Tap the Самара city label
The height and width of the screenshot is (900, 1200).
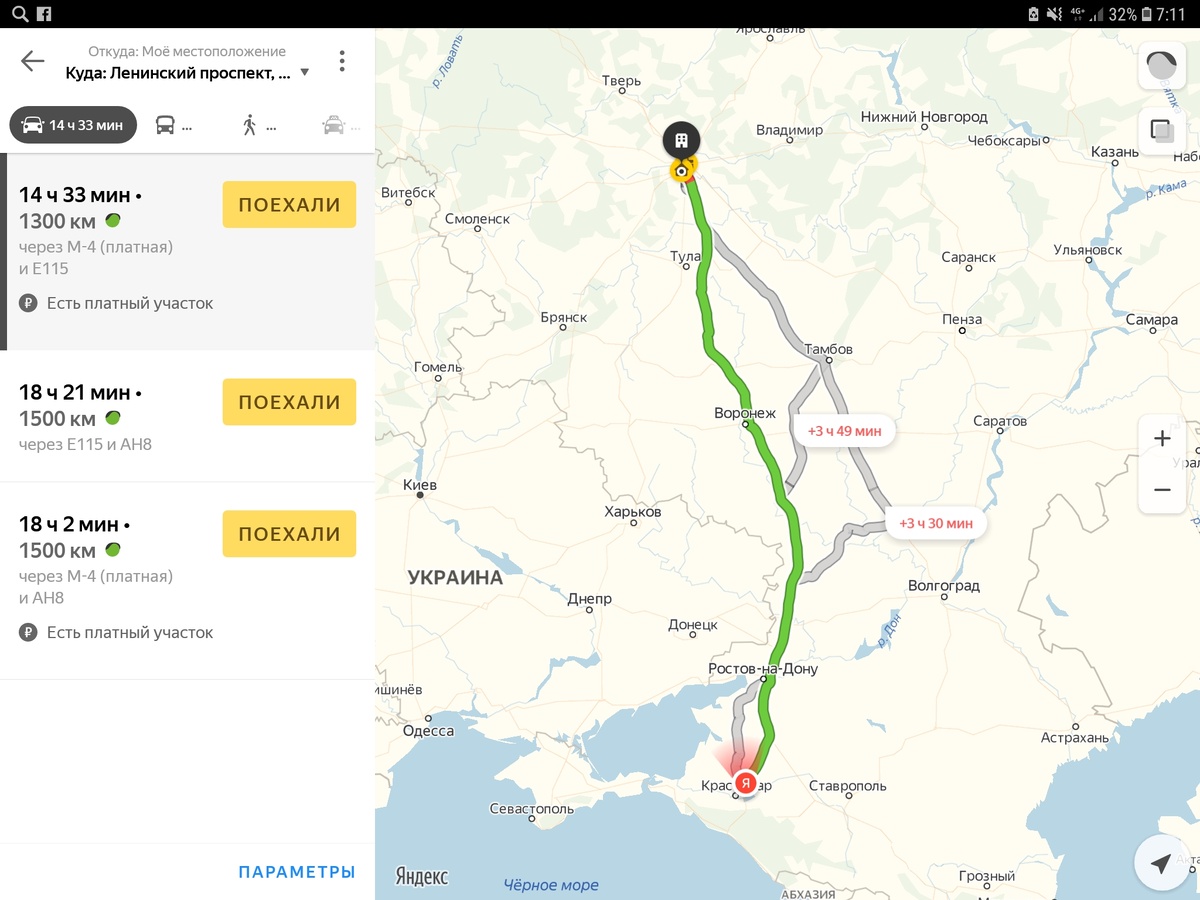point(1151,320)
